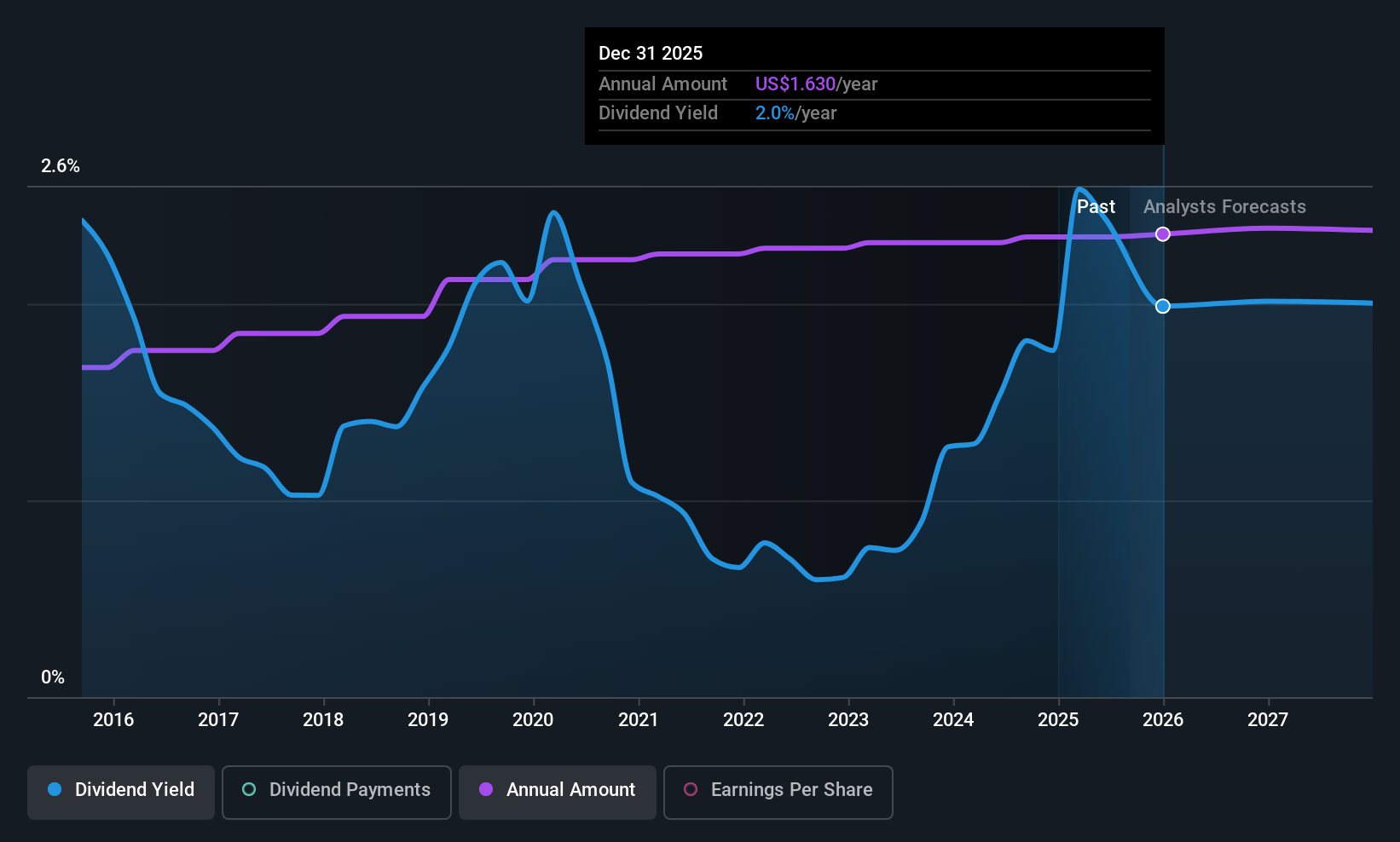The height and width of the screenshot is (842, 1400).
Task: Click the Dividend Yield peak near 2025
Action: [x=1080, y=189]
